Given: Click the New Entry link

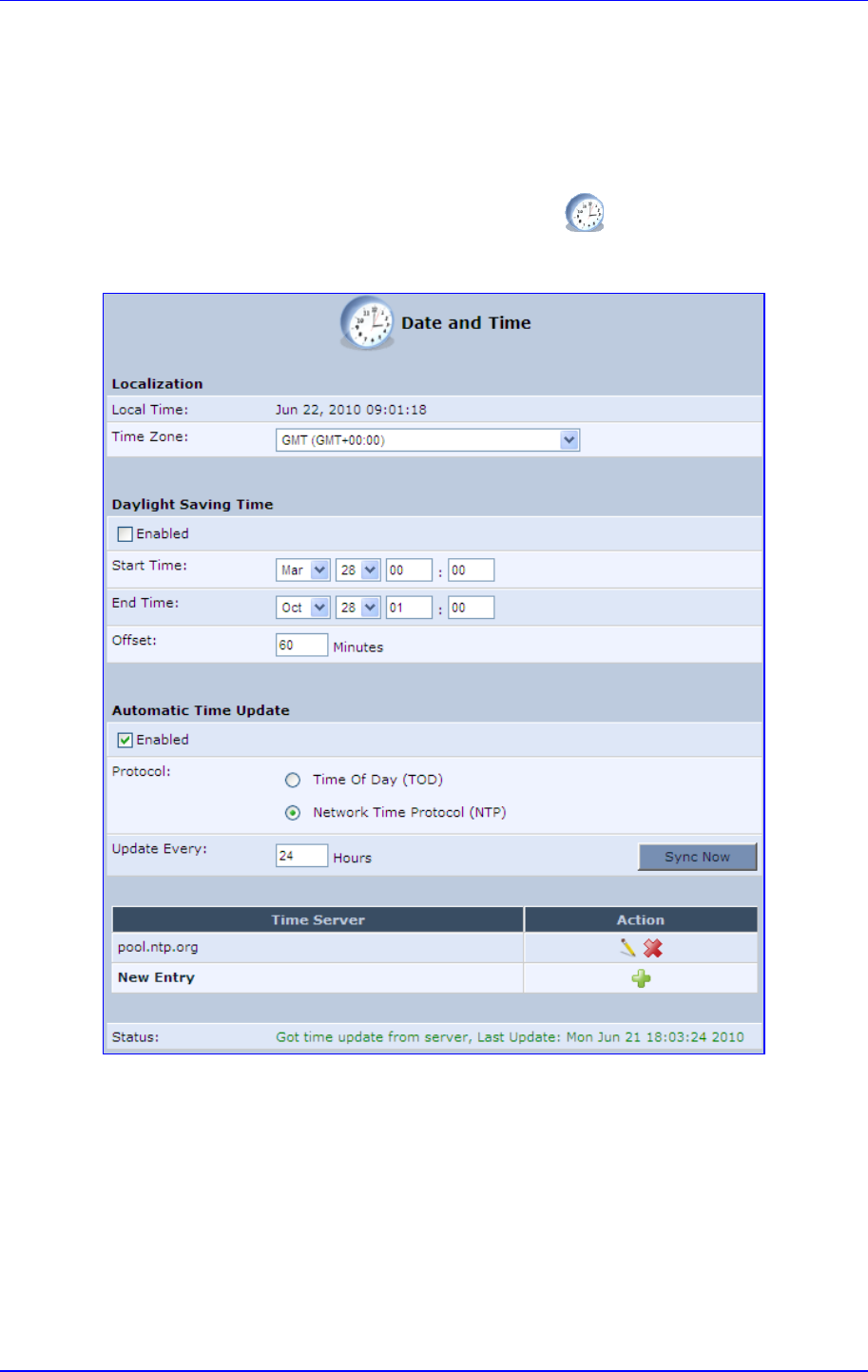Looking at the screenshot, I should pos(156,977).
